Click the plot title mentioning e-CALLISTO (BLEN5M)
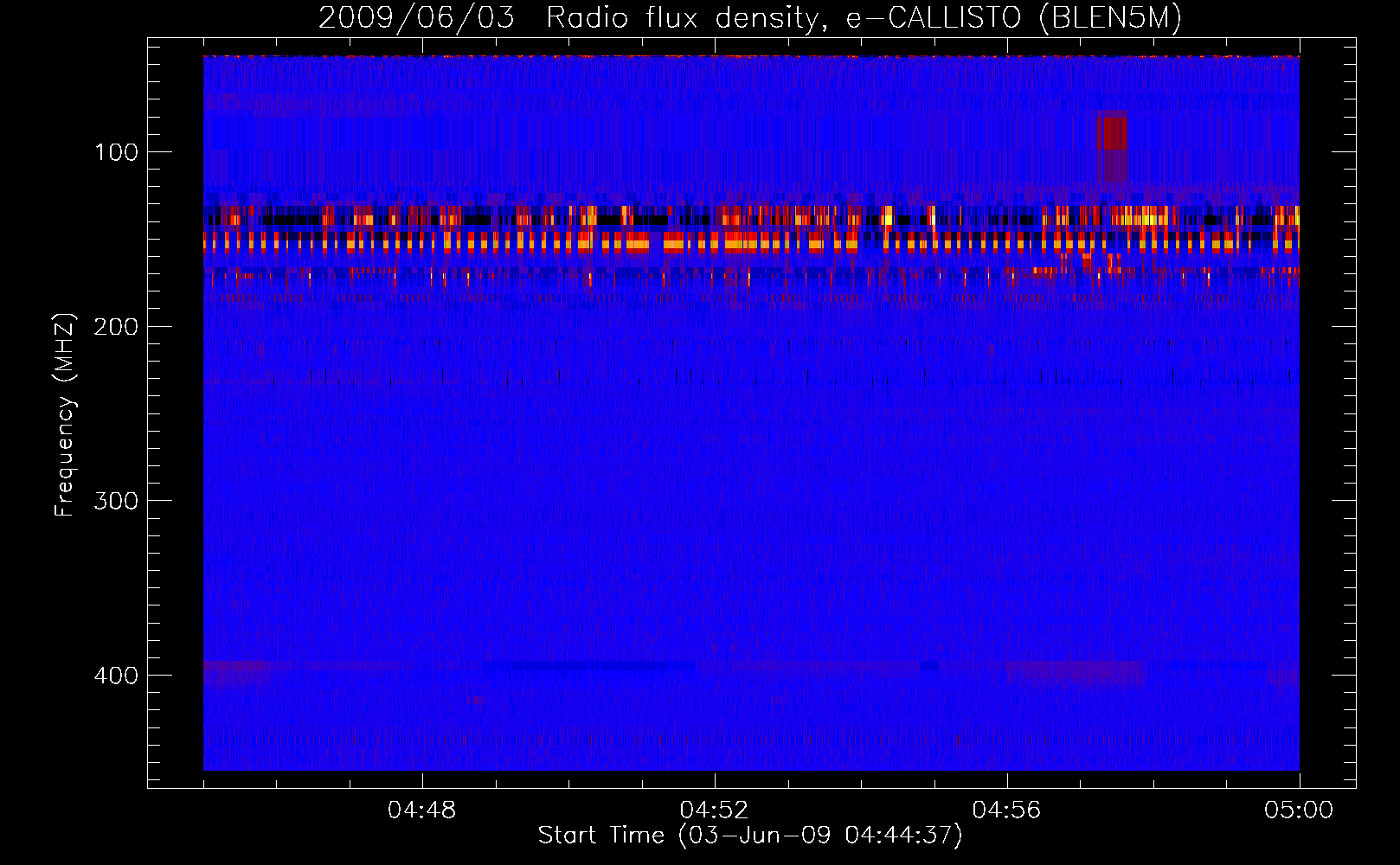 coord(750,17)
